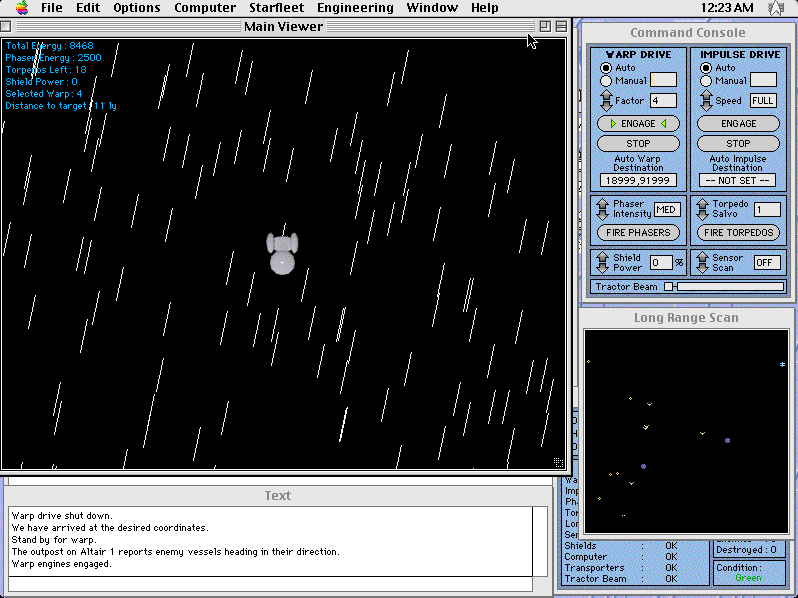Click Auto Warp Destination 18999,91999 field
Viewport: 798px width, 598px height.
tap(638, 180)
